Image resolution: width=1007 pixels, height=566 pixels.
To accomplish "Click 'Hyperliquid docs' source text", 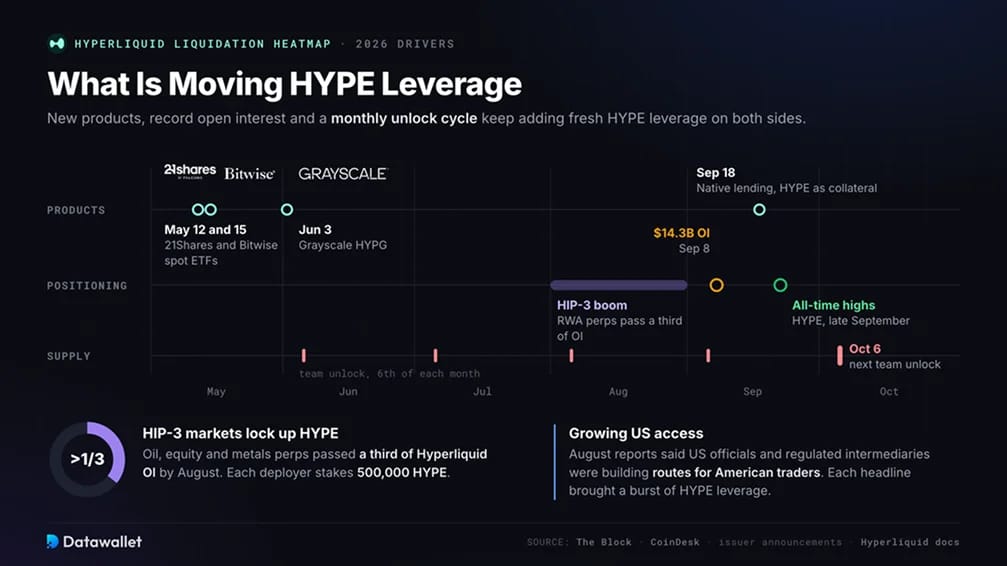I will tap(910, 542).
